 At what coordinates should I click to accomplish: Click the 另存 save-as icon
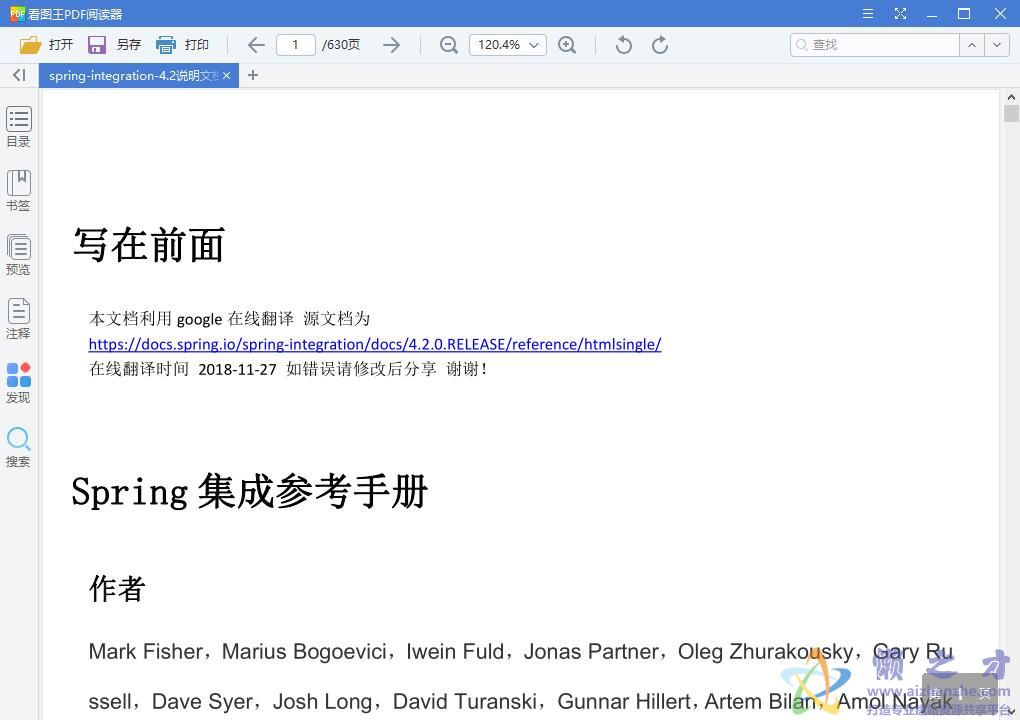tap(97, 45)
